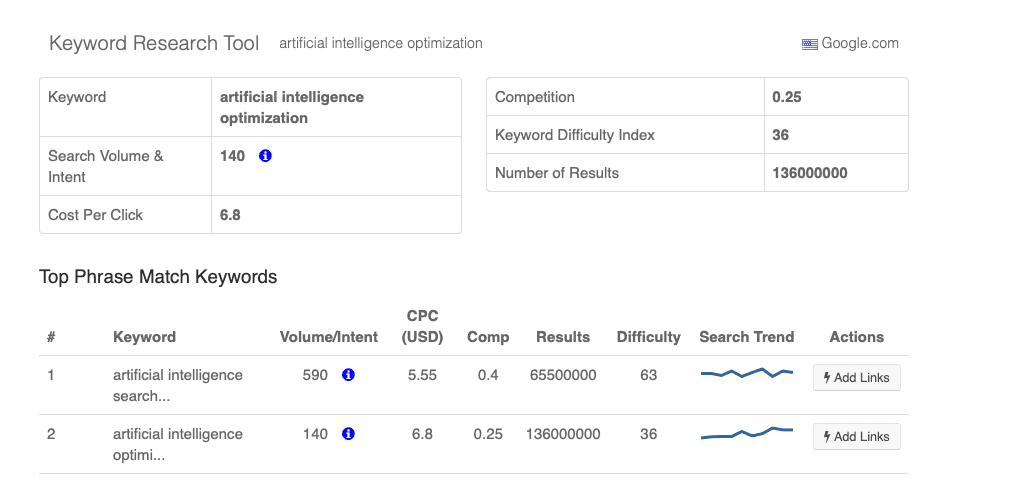Click info icon next to 590 volume
This screenshot has width=1013, height=478.
point(348,375)
